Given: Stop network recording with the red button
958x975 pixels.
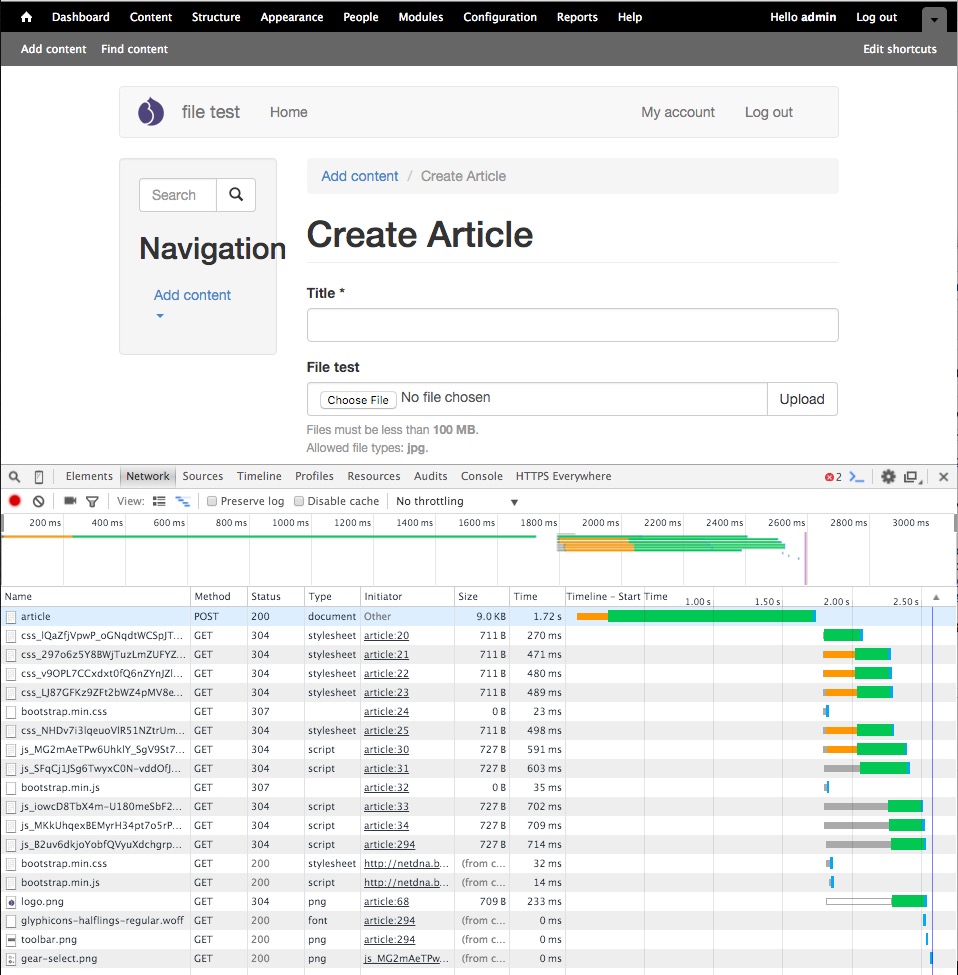Looking at the screenshot, I should click(14, 500).
